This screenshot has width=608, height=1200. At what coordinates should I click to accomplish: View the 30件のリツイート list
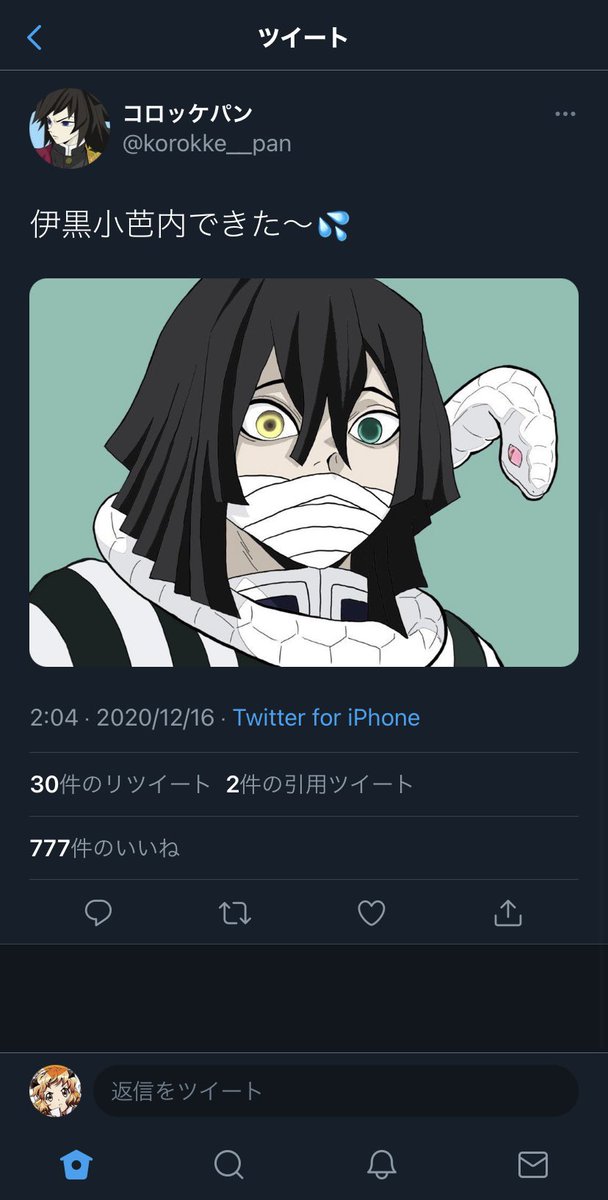[120, 784]
